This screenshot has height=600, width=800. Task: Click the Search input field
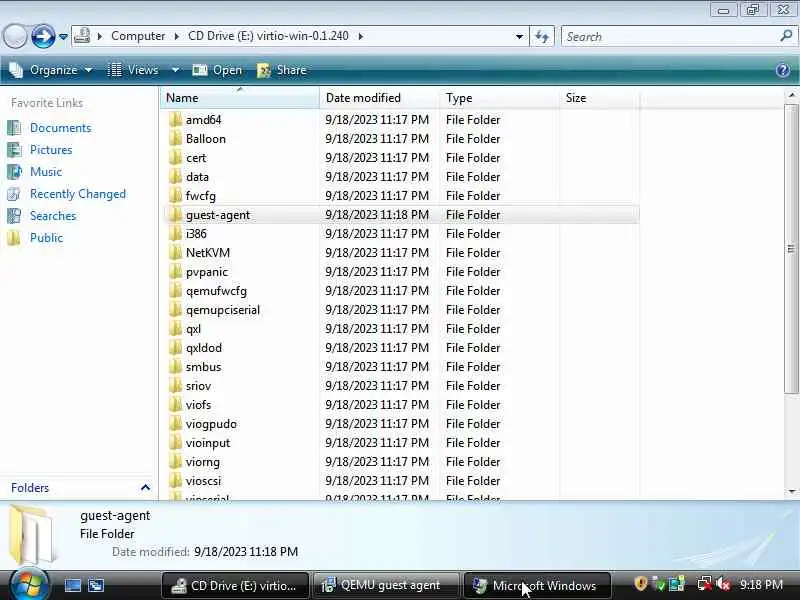click(x=670, y=36)
